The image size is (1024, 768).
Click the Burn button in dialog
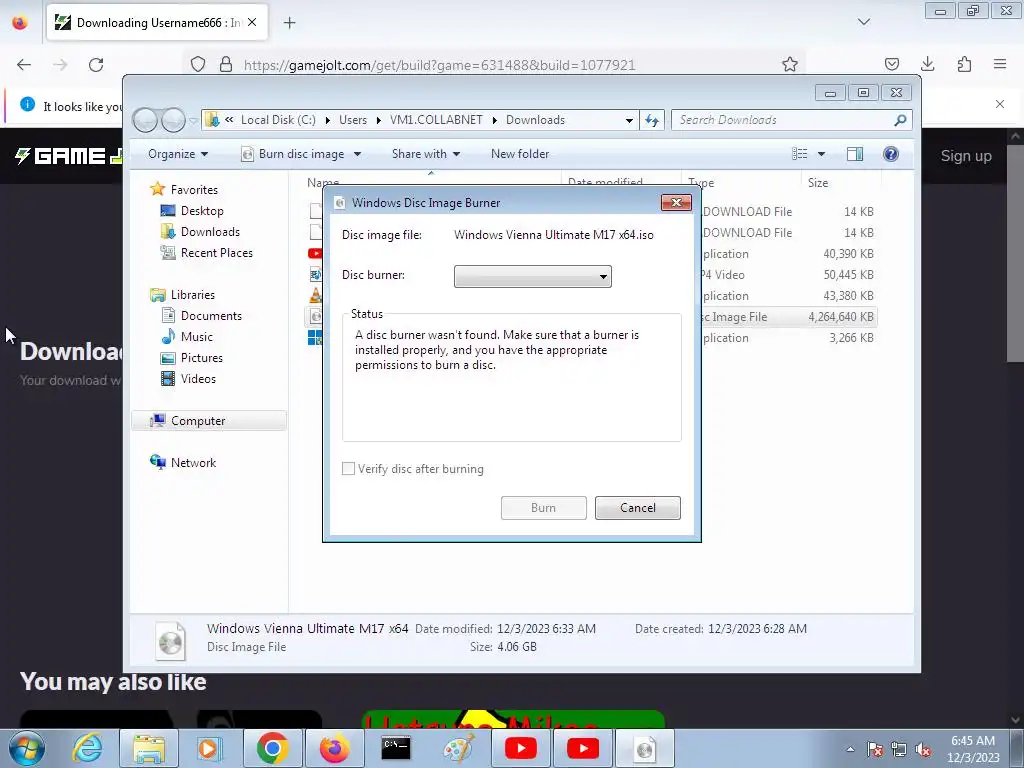point(543,508)
